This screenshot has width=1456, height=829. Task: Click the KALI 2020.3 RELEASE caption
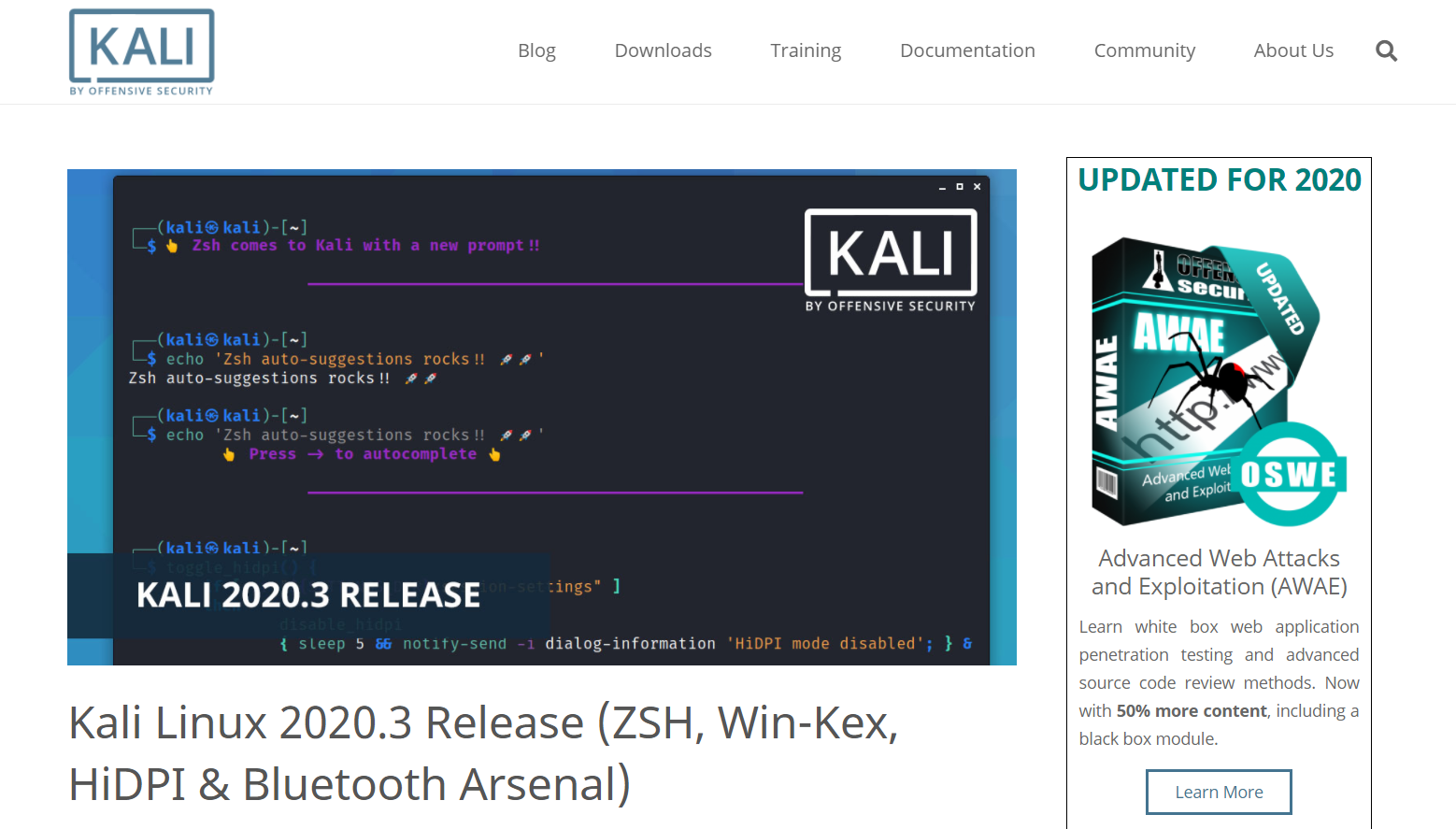pos(308,595)
